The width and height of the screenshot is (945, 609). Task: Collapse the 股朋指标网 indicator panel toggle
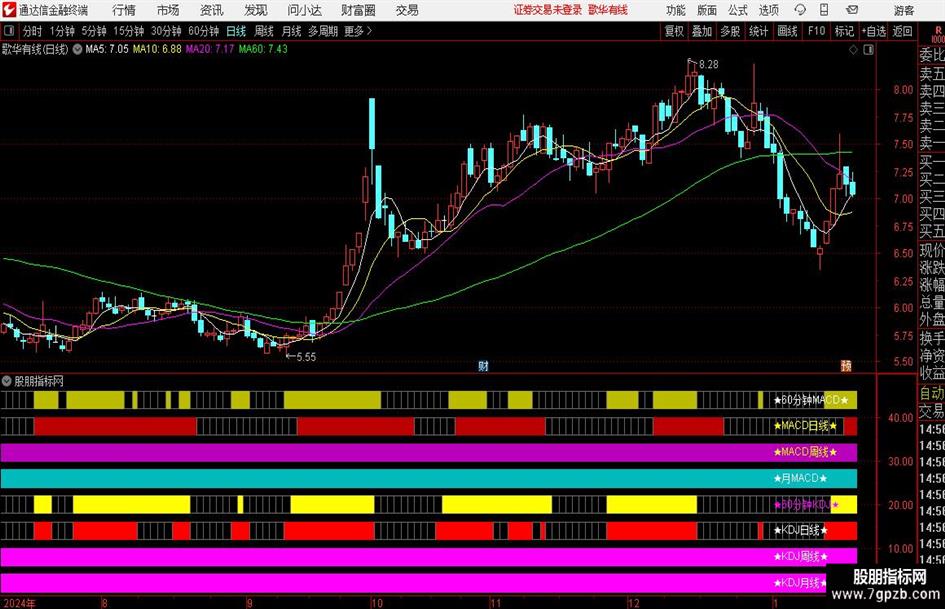coord(7,381)
